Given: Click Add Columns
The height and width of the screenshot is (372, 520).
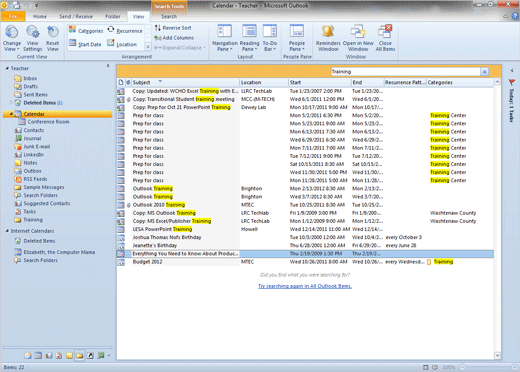Looking at the screenshot, I should pos(174,38).
